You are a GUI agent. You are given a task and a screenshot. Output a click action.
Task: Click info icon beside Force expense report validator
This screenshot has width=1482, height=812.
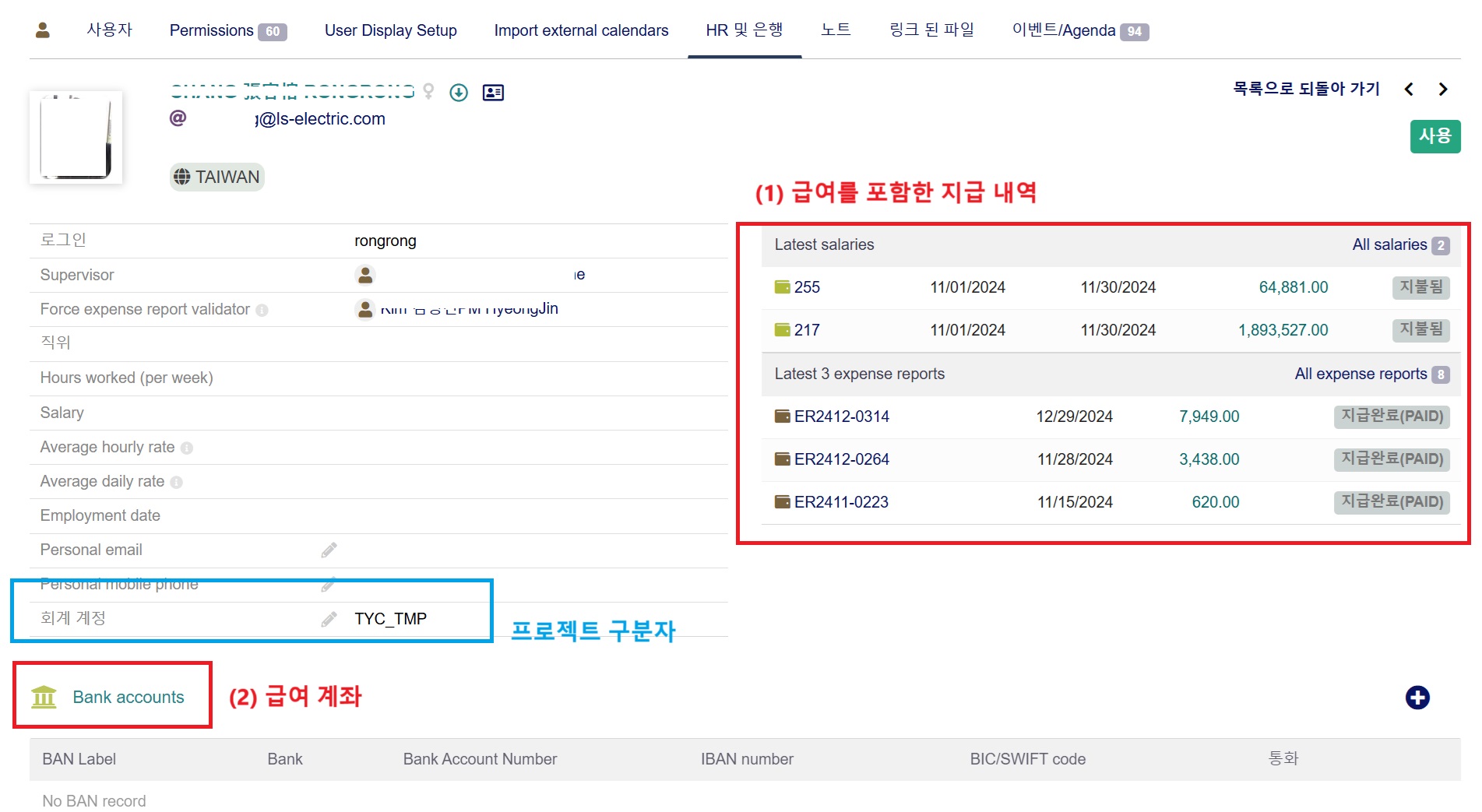coord(262,311)
